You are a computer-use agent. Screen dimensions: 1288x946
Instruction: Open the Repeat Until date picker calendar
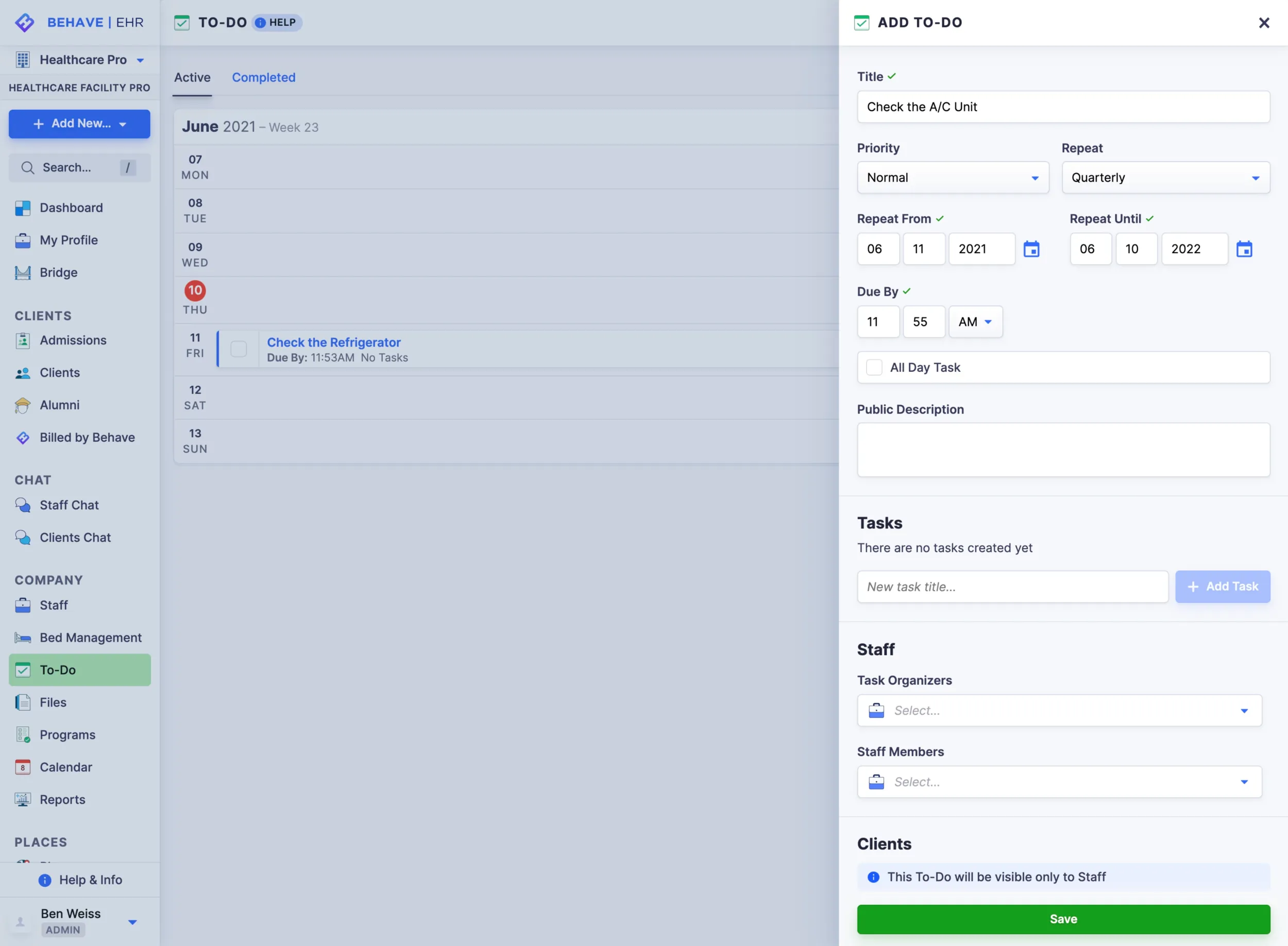click(1244, 249)
